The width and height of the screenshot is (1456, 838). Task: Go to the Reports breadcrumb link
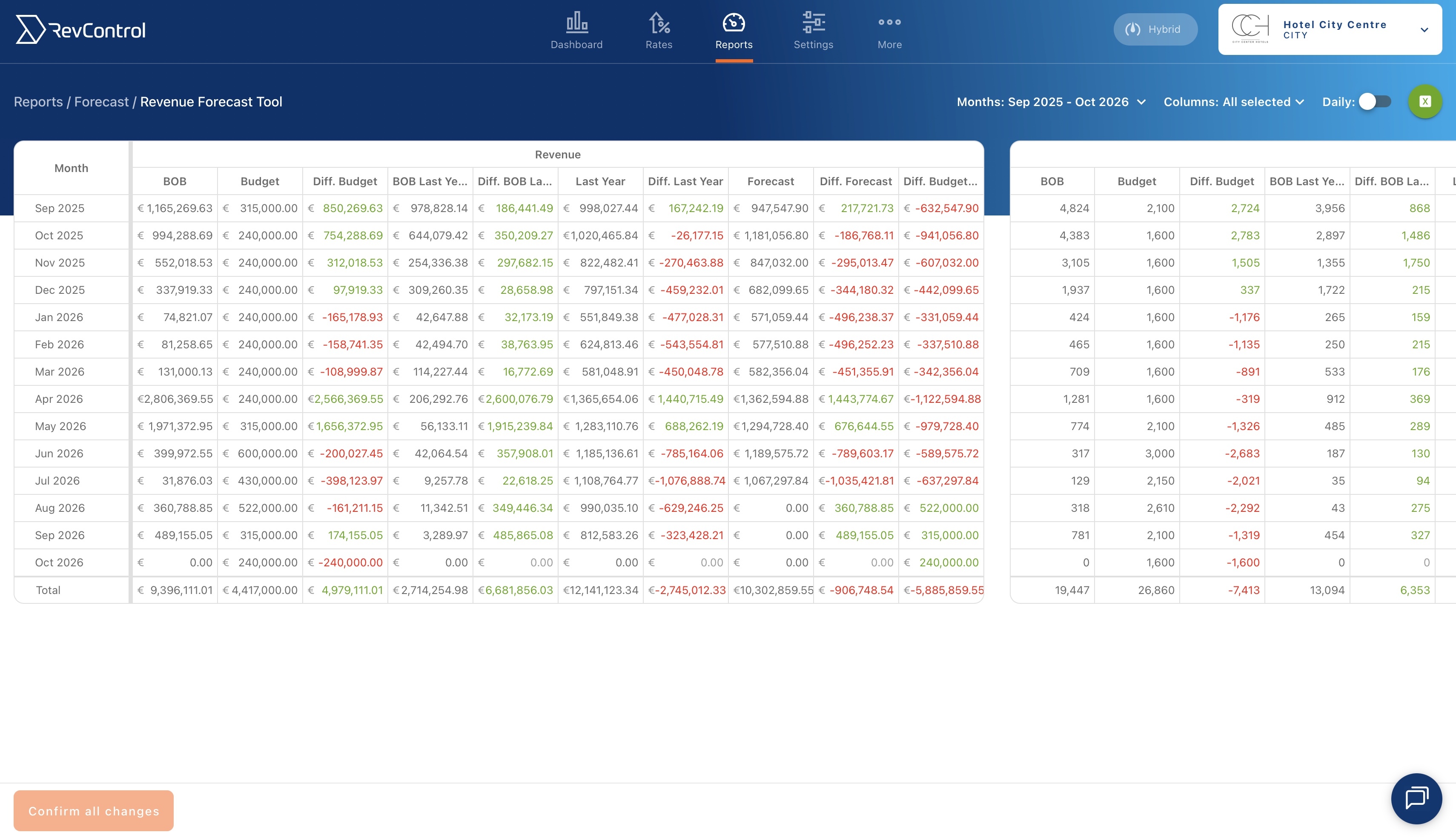click(38, 102)
